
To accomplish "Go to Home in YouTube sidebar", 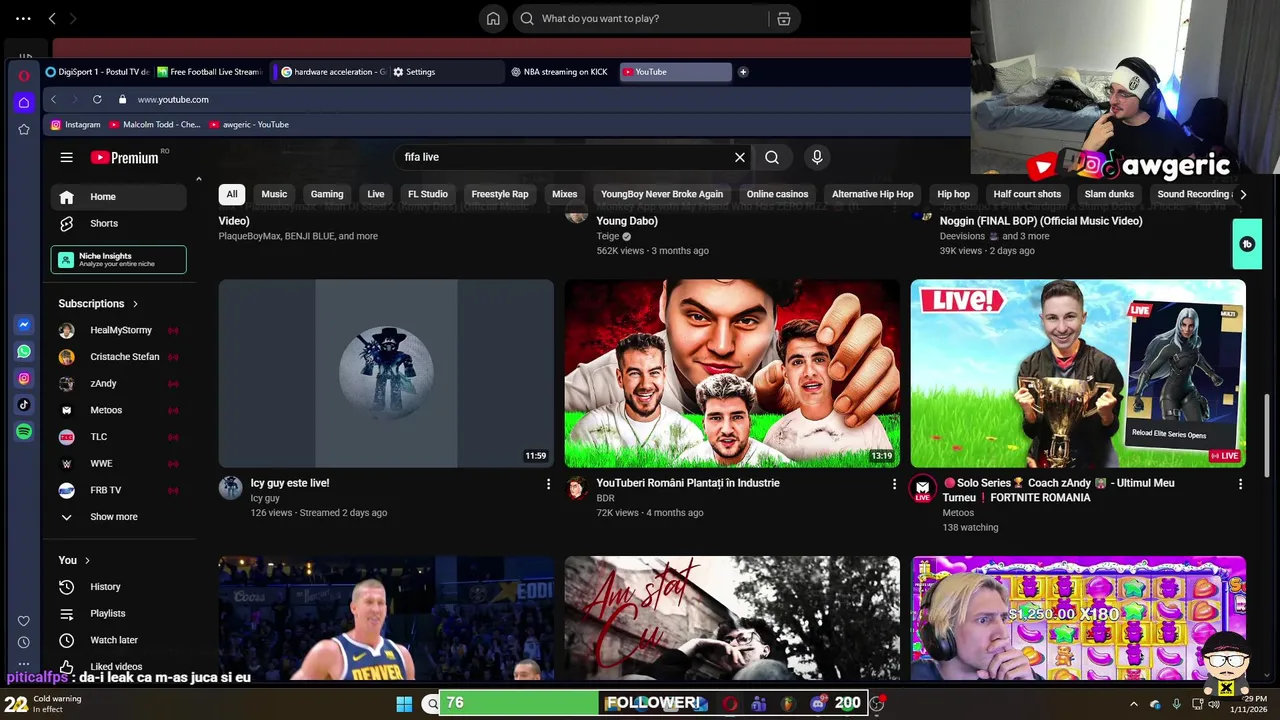I will (x=118, y=197).
